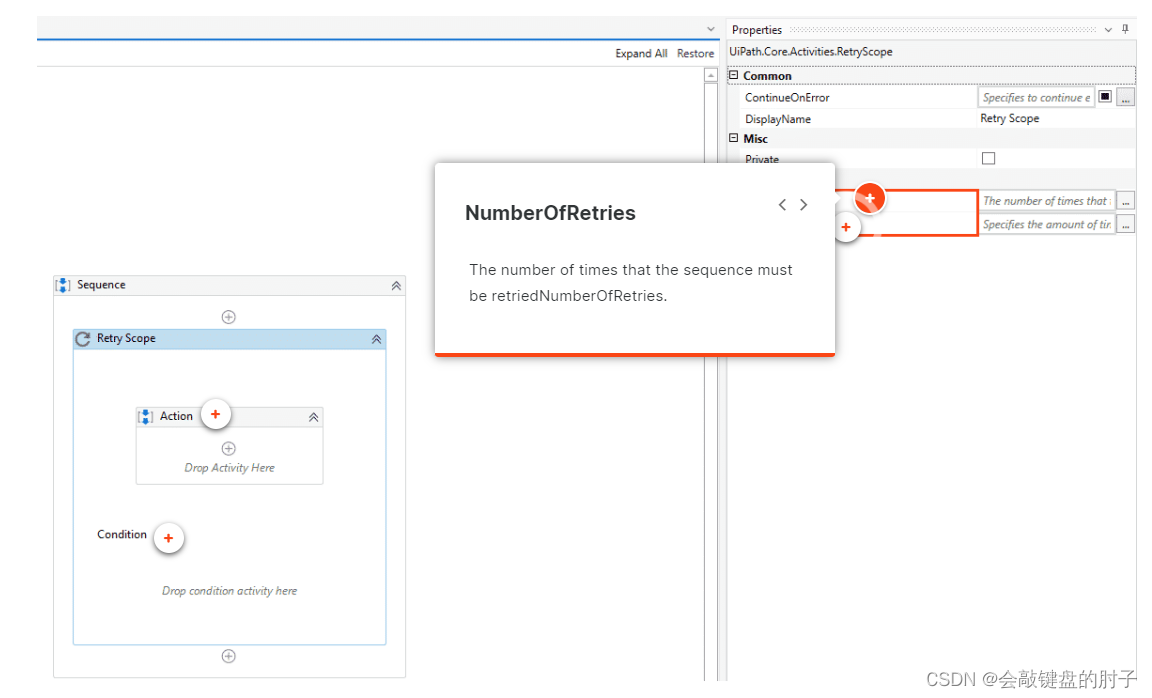
Task: Open the tour hotspot beside the RetryInterval field
Action: point(846,228)
